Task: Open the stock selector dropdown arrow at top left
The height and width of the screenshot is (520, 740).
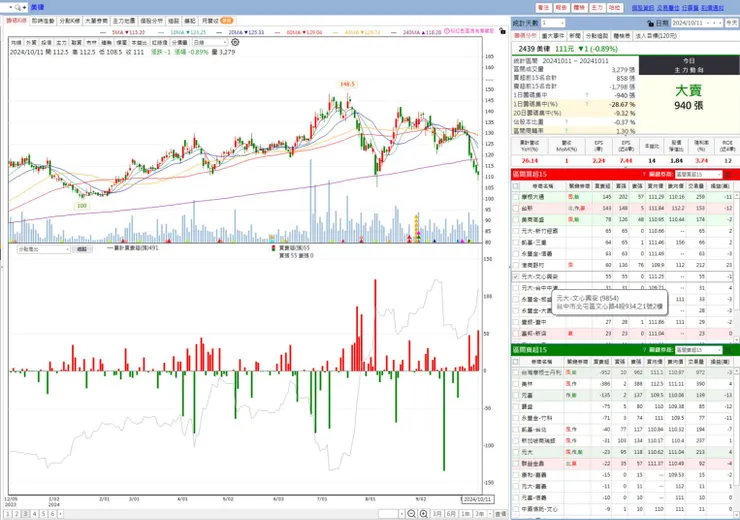Action: 10,7
